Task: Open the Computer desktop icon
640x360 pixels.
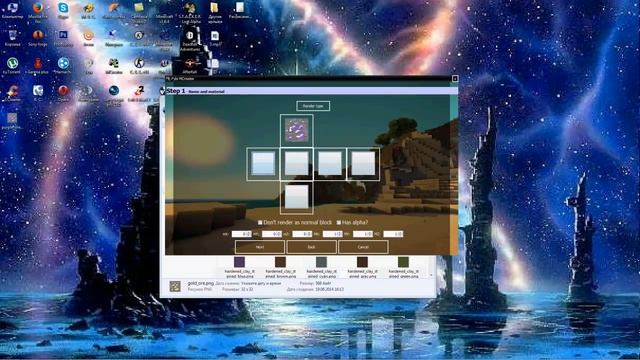Action: pyautogui.click(x=12, y=9)
